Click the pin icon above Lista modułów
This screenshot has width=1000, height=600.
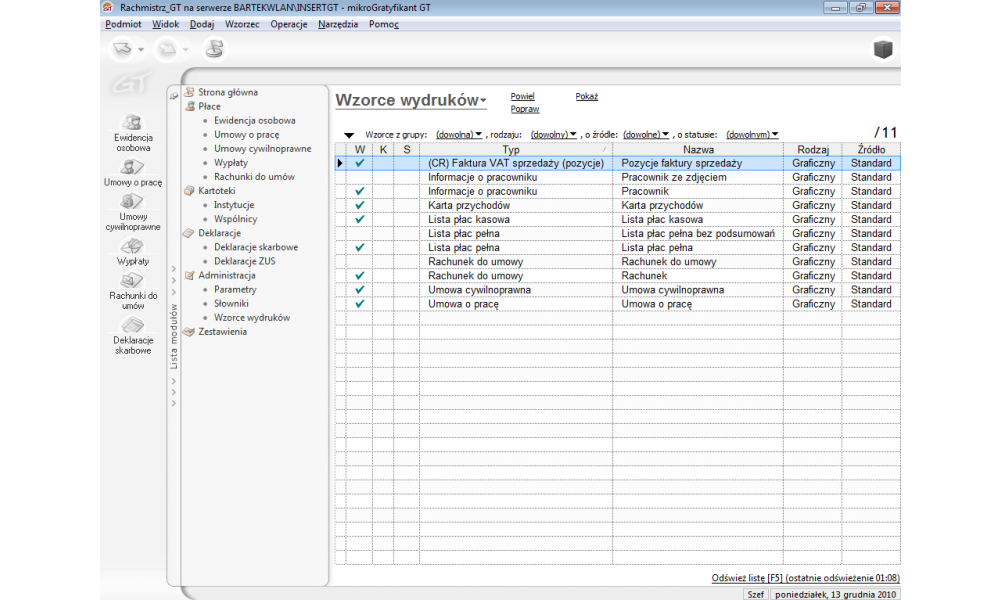173,96
